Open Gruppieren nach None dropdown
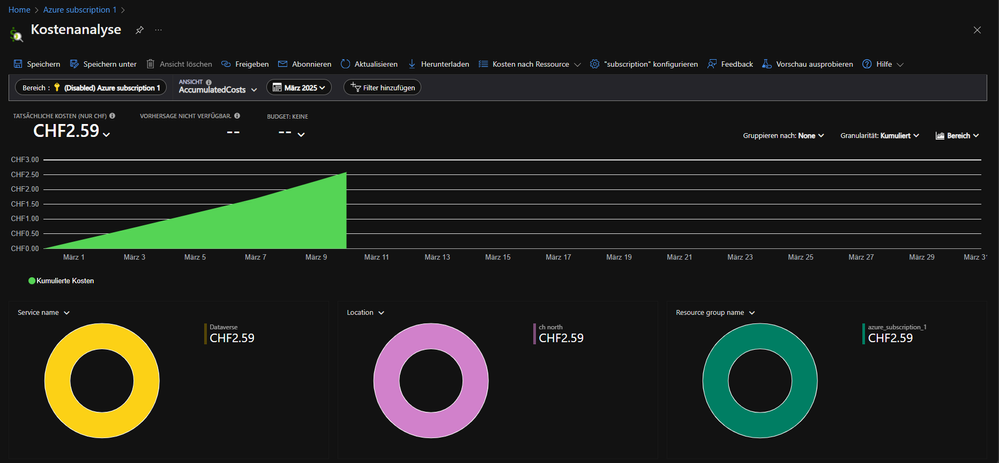The image size is (999, 463). [784, 136]
